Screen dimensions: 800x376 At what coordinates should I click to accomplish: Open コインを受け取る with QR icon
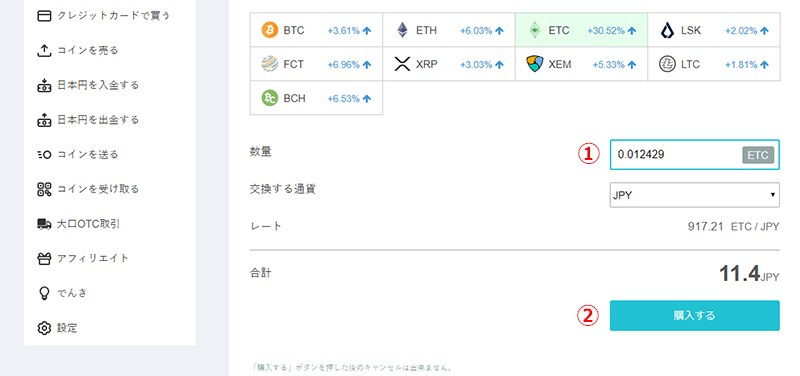click(x=88, y=189)
